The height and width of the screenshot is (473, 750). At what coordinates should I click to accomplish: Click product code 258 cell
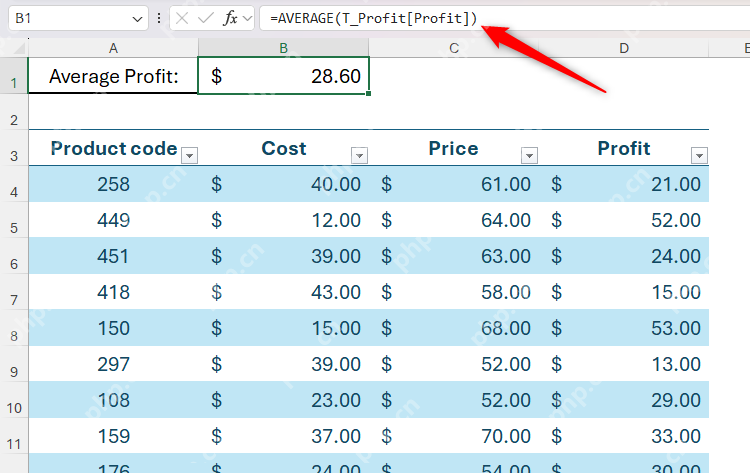(x=113, y=184)
